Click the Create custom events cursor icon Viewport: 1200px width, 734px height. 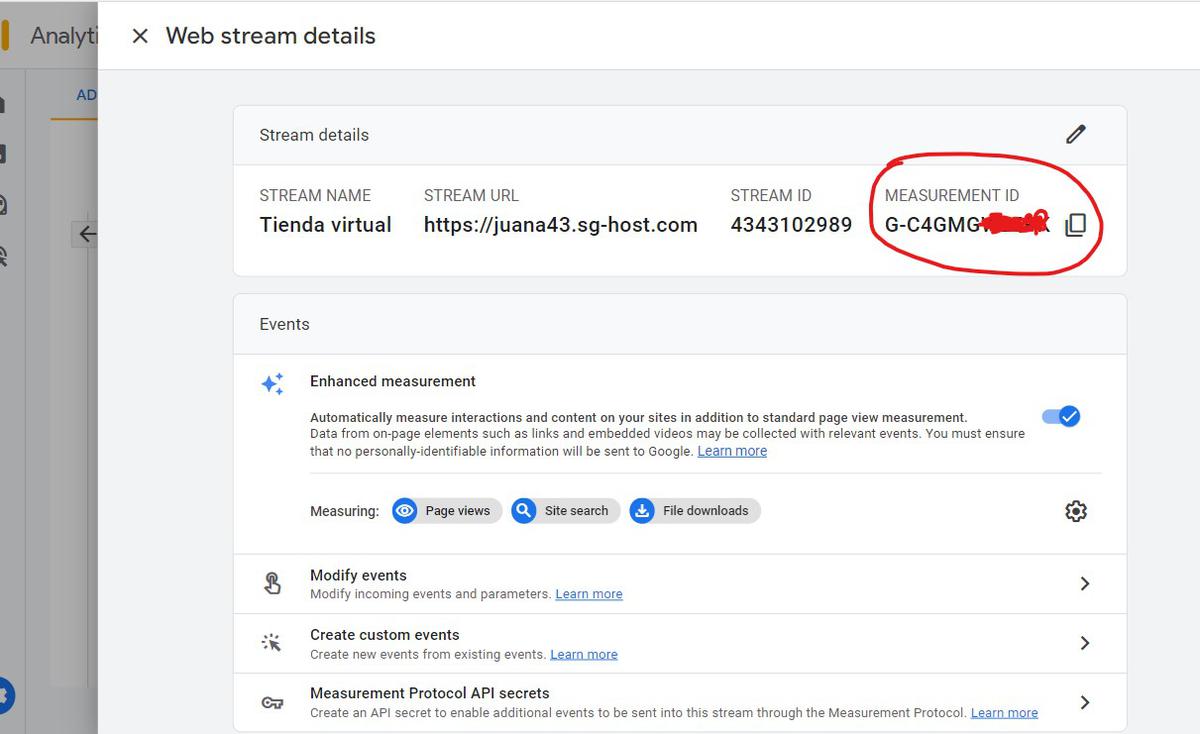(x=272, y=643)
